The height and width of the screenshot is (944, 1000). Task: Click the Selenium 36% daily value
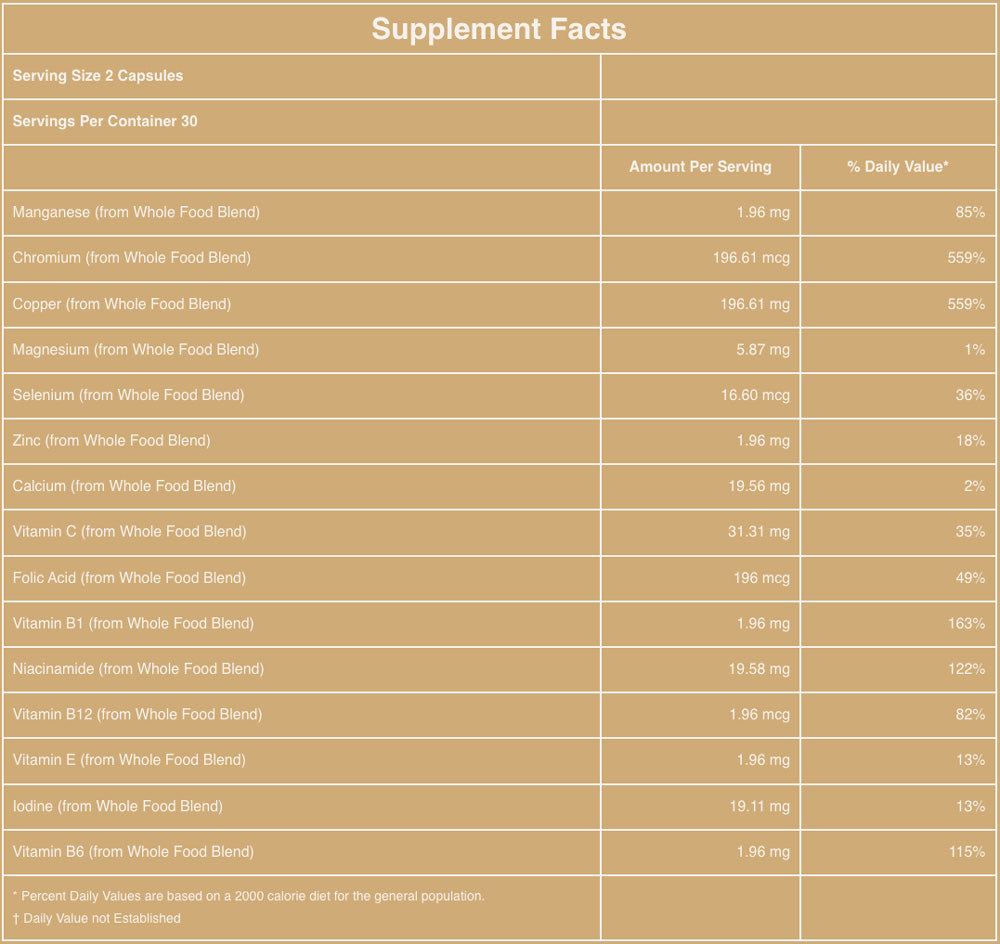point(970,395)
